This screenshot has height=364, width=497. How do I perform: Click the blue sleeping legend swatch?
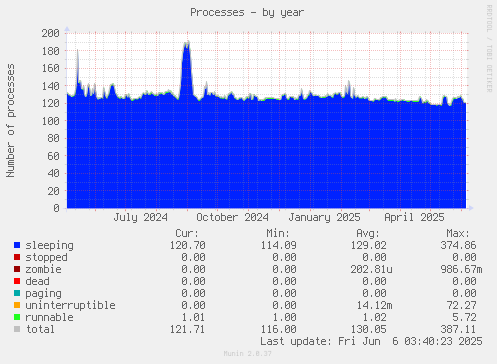click(x=17, y=245)
